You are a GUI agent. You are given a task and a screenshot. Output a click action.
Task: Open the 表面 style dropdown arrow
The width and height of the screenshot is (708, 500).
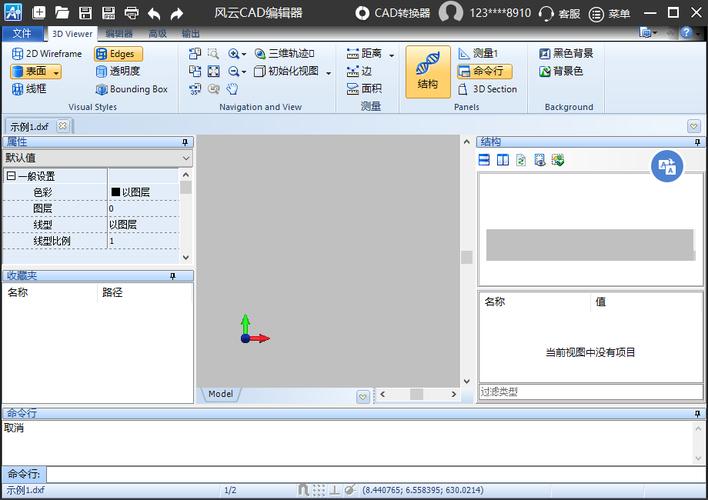pyautogui.click(x=56, y=72)
